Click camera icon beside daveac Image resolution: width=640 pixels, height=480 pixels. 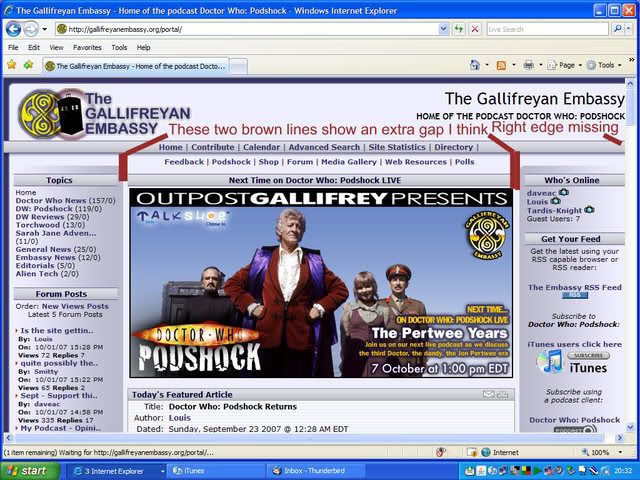[563, 192]
